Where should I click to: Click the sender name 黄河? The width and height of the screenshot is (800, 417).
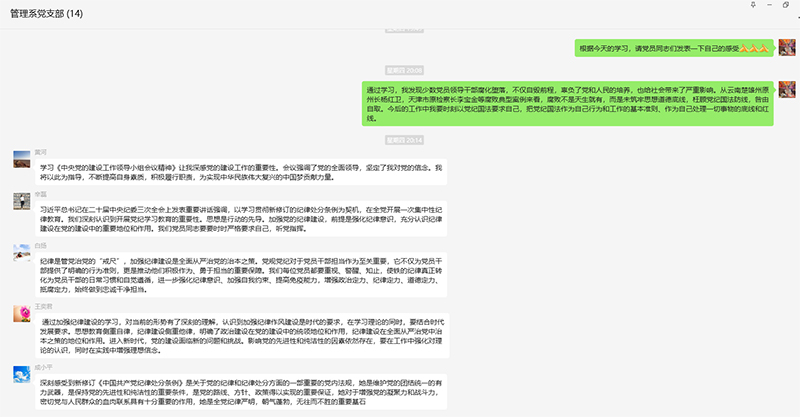point(41,151)
